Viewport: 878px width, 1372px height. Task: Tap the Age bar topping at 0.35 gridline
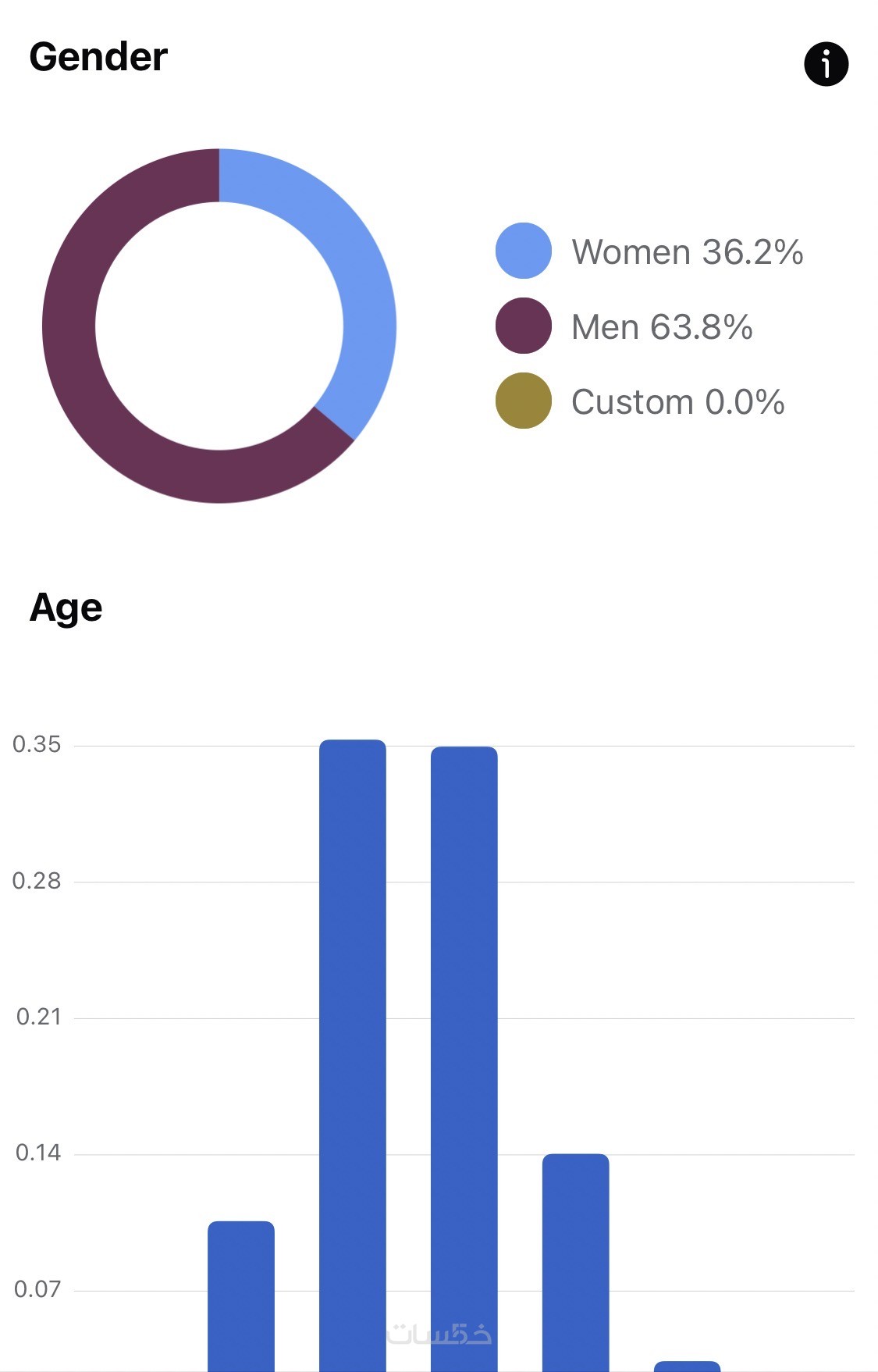click(x=464, y=1015)
